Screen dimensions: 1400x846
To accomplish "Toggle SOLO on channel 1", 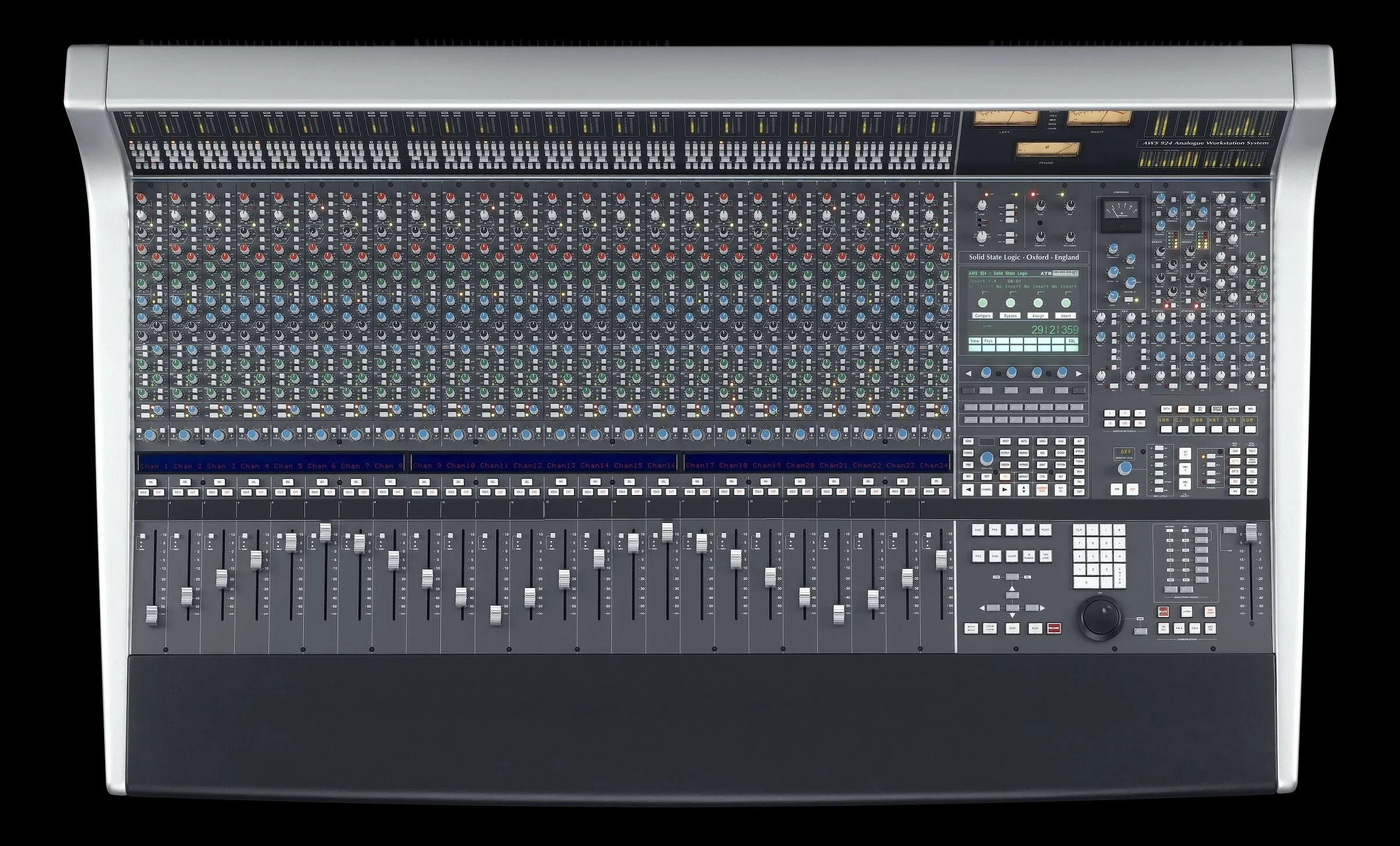I will [x=143, y=492].
